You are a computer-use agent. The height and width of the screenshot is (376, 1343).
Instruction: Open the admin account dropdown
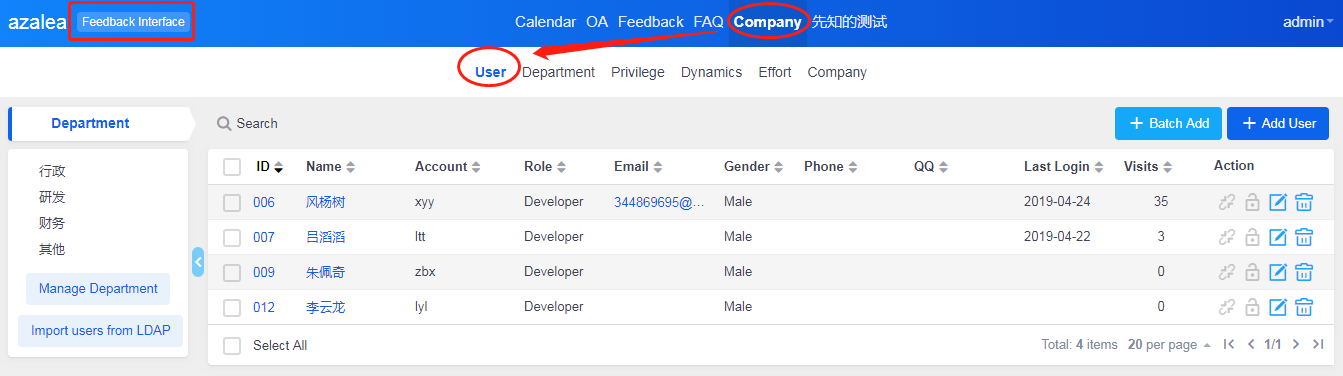[x=1308, y=22]
